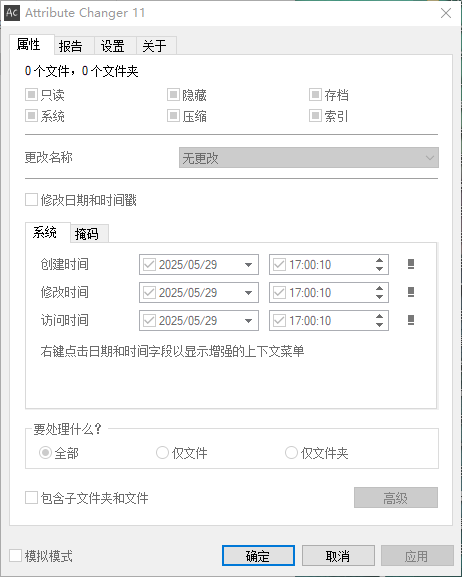Toggle the 访问时间 time checkbox
462x577 pixels.
tap(279, 321)
